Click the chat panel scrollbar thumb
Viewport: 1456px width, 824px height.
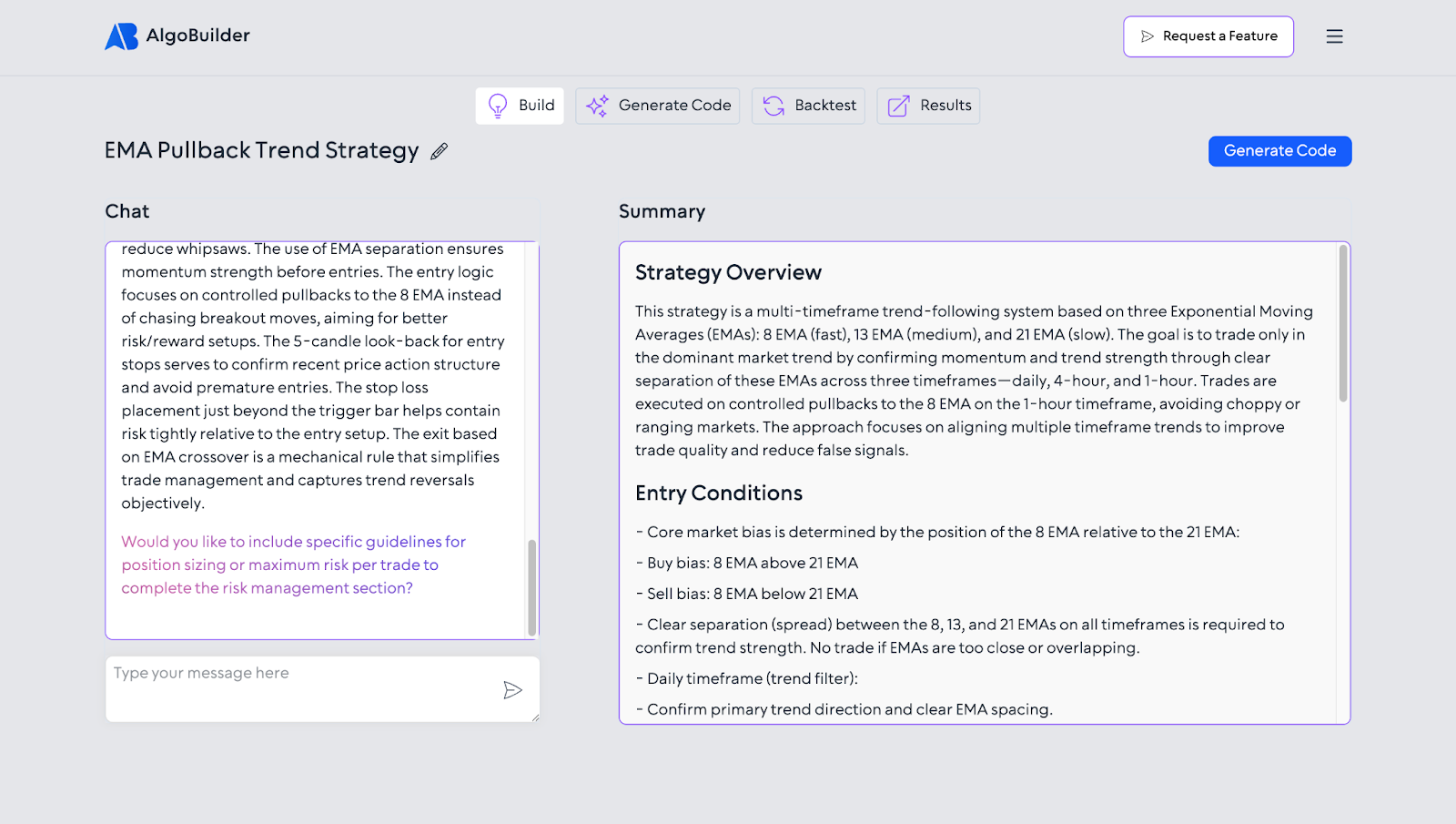point(531,587)
